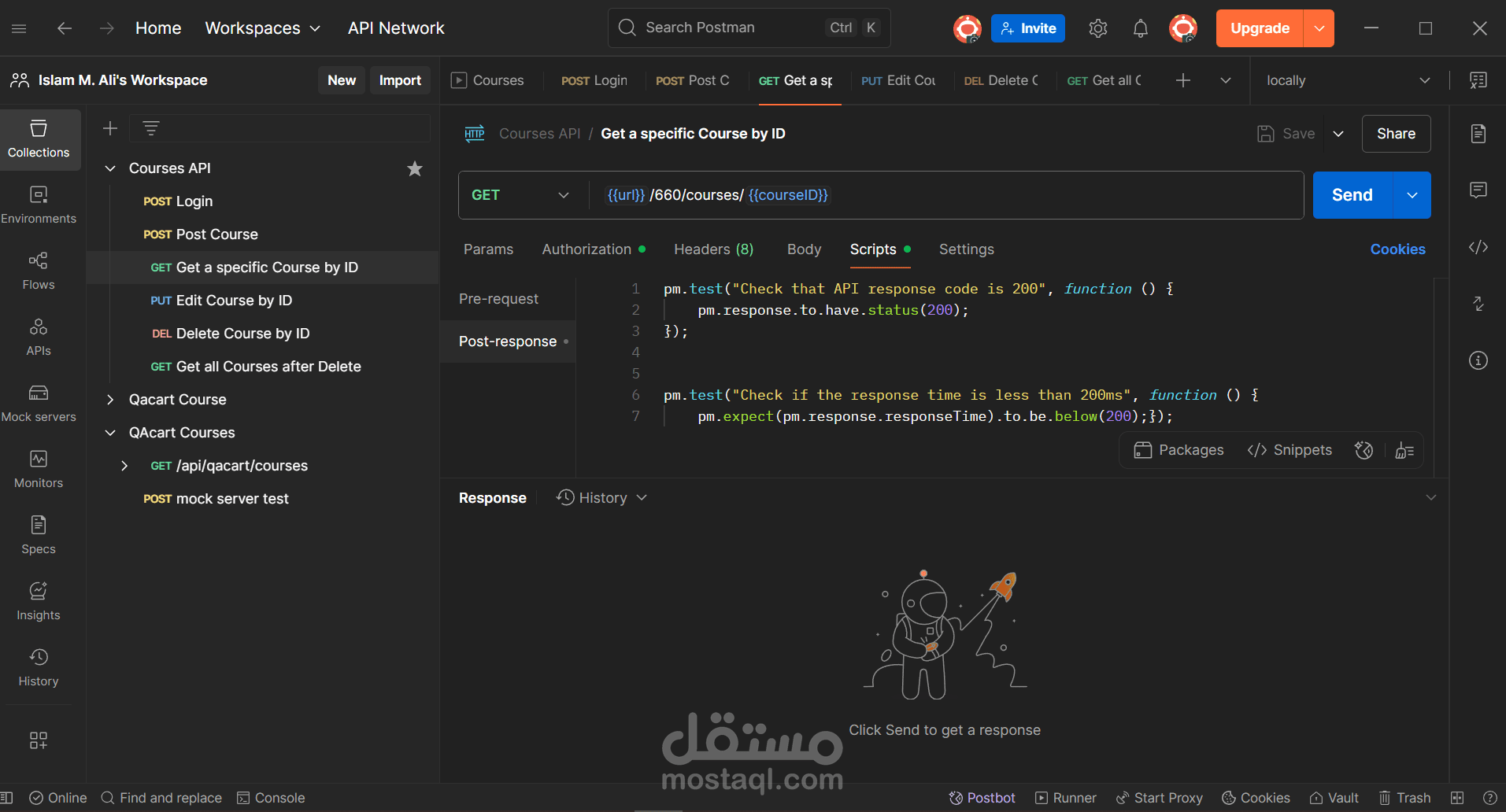Viewport: 1506px width, 812px height.
Task: Open the Save options arrow
Action: coord(1338,134)
